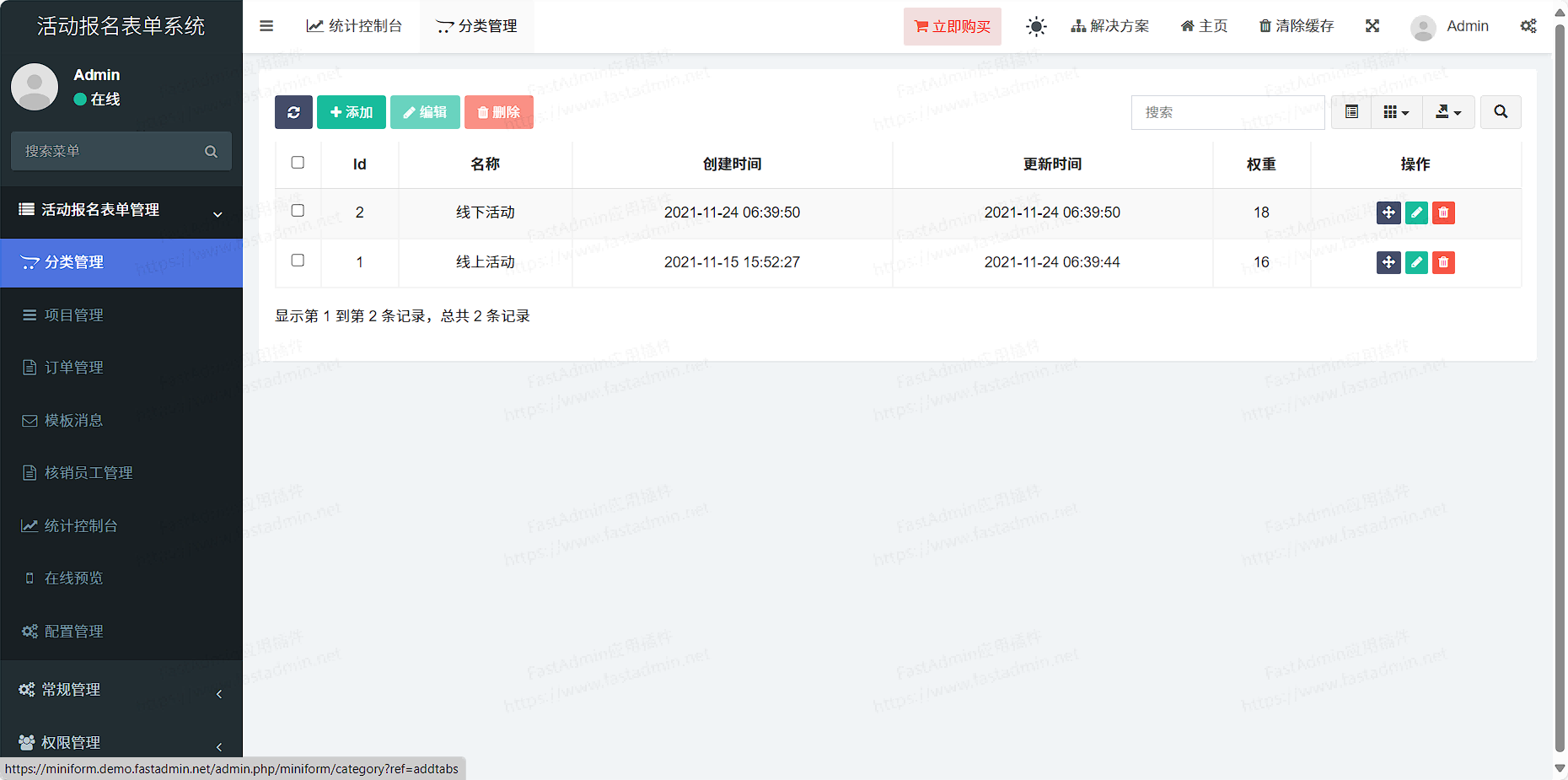Check the select-all checkbox in table header
The image size is (1568, 780).
pos(298,163)
